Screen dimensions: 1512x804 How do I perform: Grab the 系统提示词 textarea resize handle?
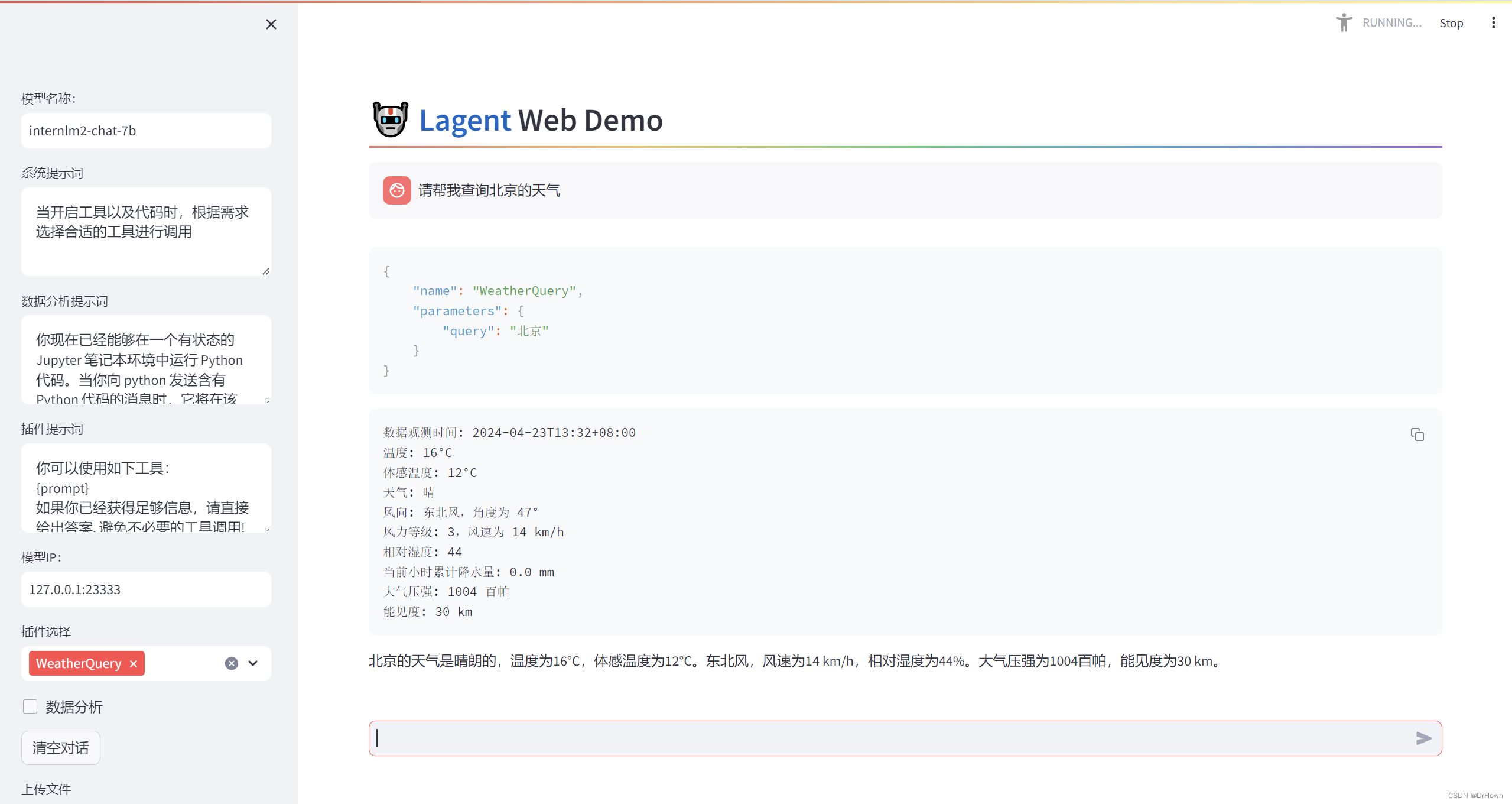pyautogui.click(x=266, y=271)
